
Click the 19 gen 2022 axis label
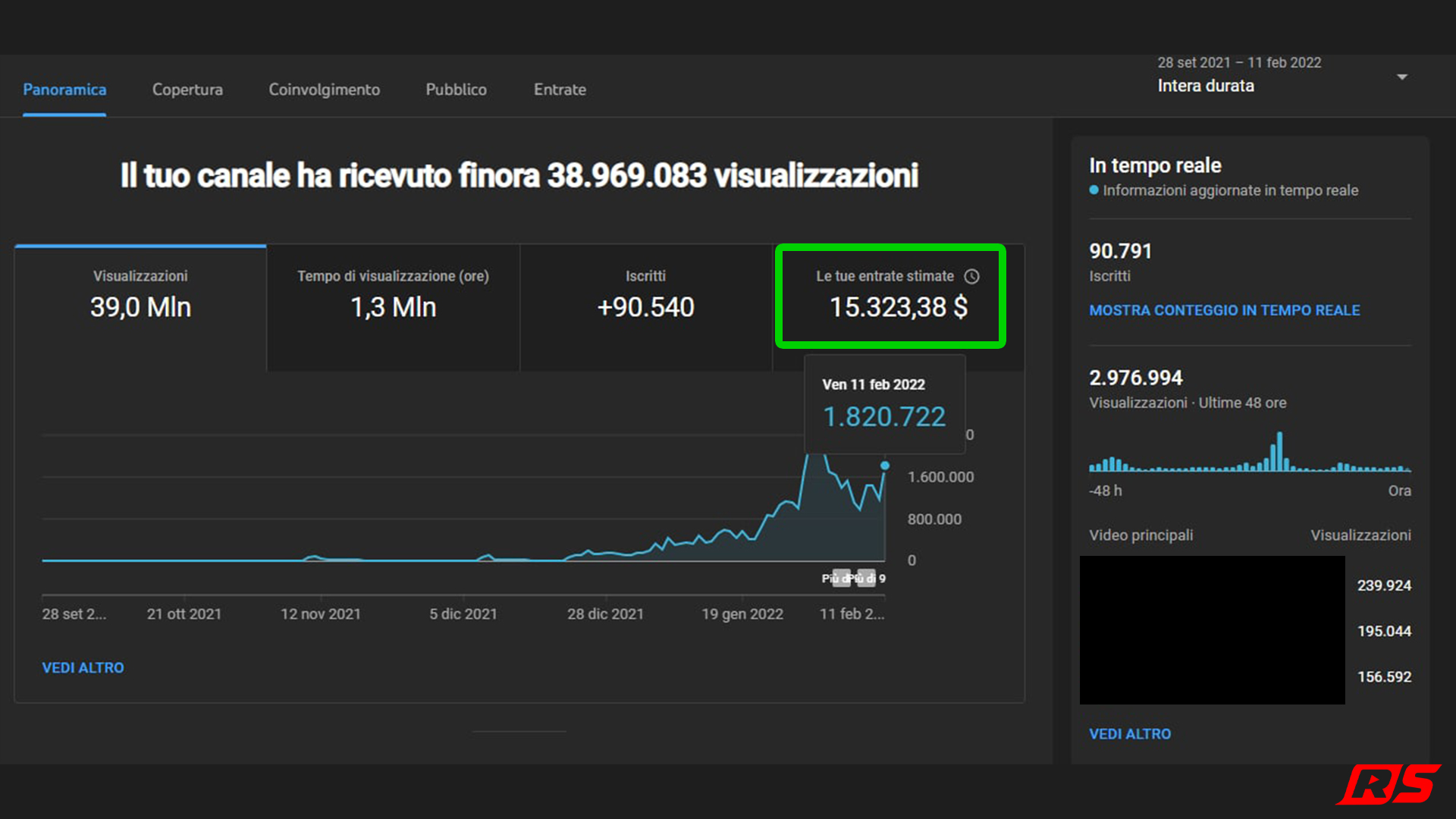742,614
